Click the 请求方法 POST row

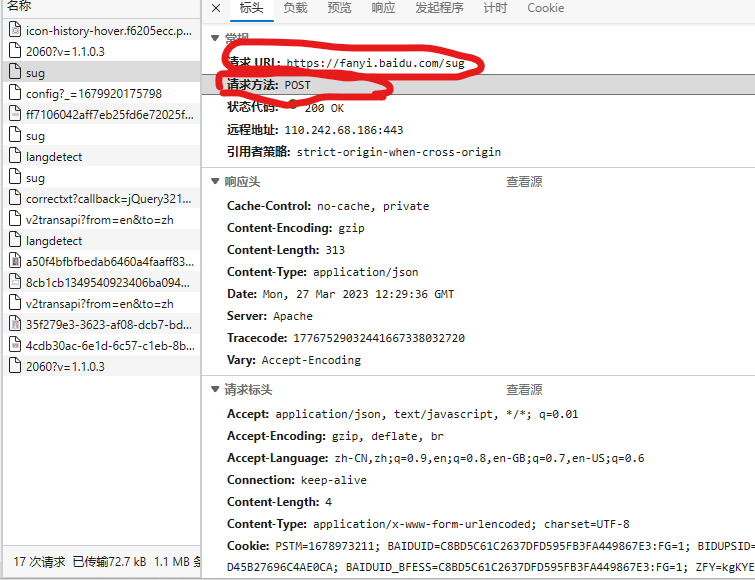tap(478, 85)
